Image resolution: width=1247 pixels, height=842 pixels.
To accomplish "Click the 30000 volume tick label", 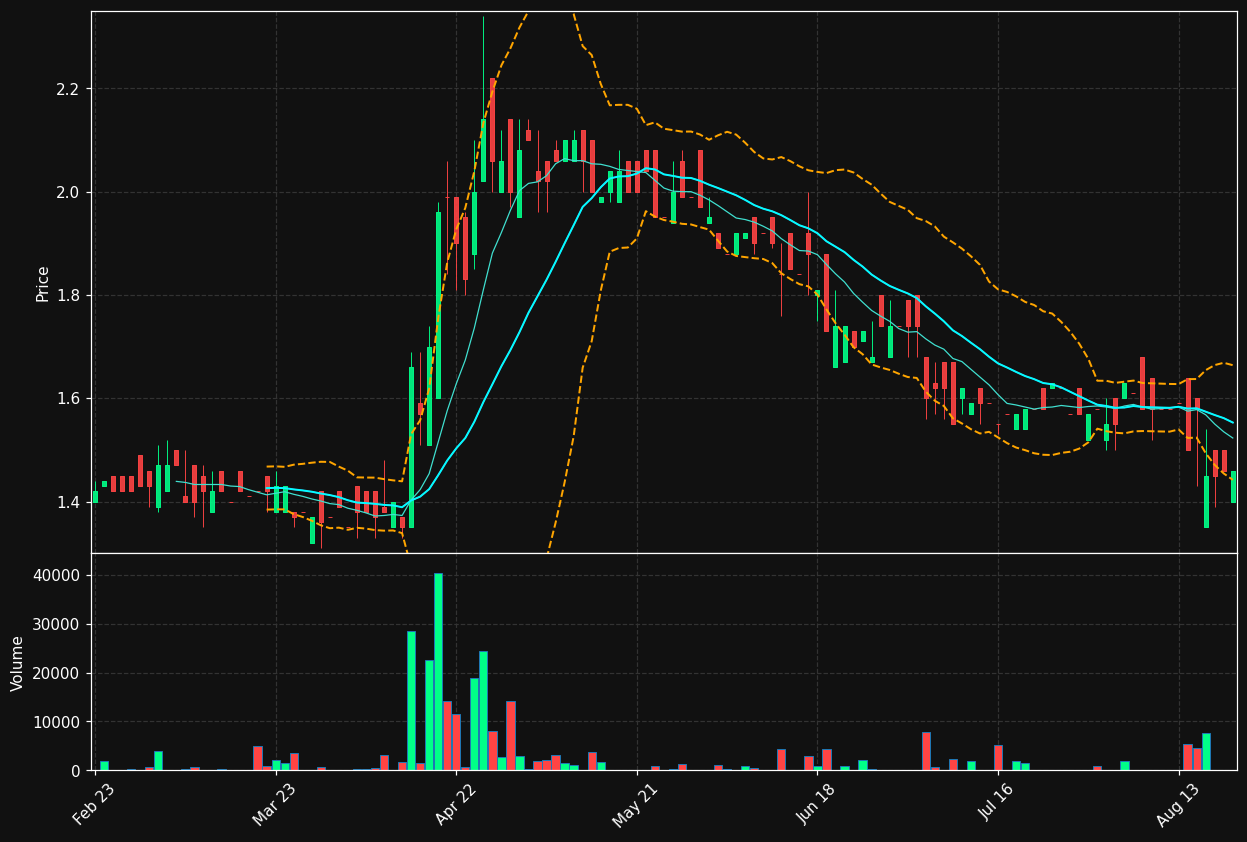I will pyautogui.click(x=58, y=625).
